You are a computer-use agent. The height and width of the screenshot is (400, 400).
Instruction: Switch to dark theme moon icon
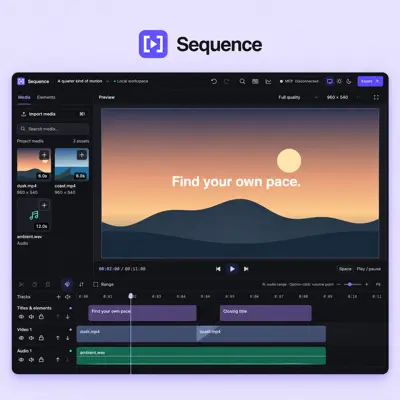click(349, 81)
